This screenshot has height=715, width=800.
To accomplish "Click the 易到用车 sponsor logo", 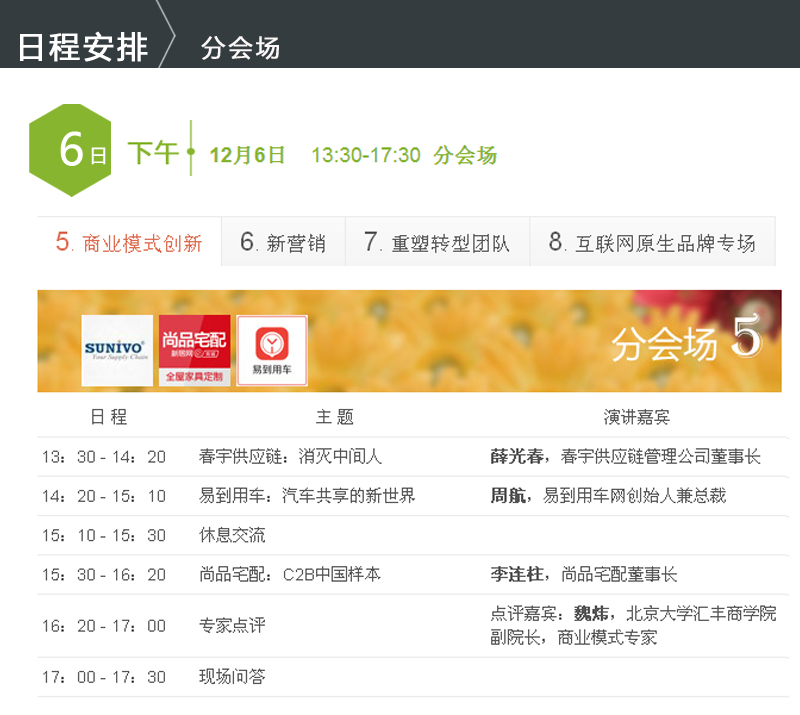I will [272, 350].
